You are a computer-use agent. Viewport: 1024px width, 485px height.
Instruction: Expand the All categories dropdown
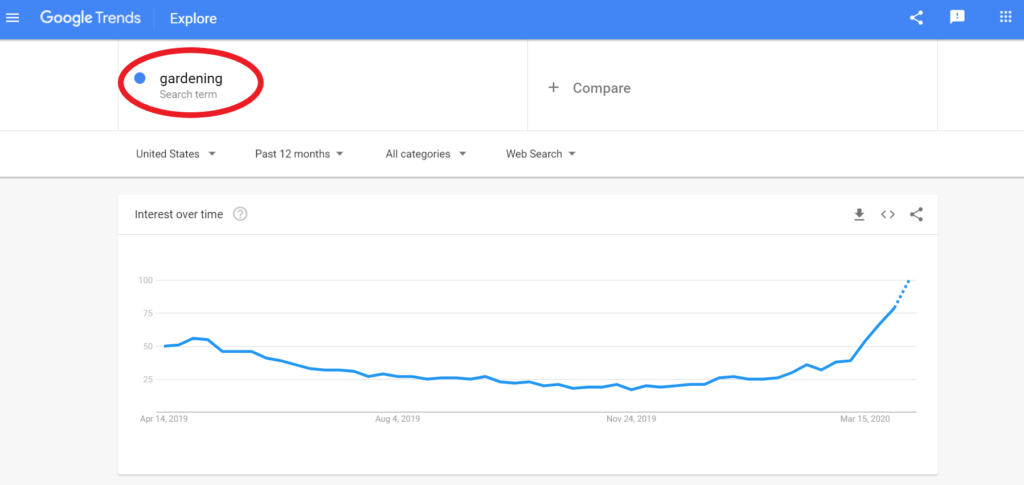[426, 154]
